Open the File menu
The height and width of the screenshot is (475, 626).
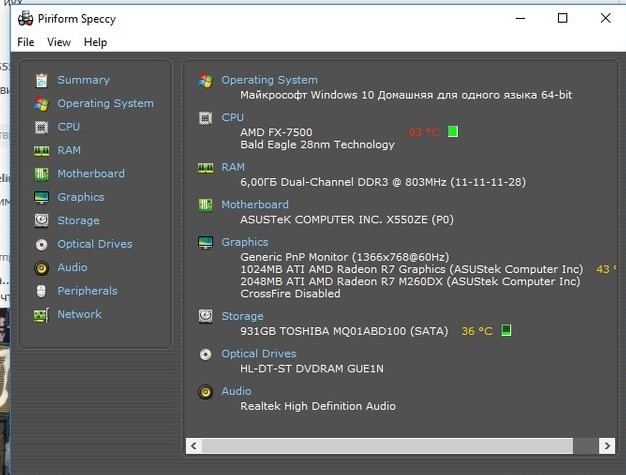click(x=26, y=42)
